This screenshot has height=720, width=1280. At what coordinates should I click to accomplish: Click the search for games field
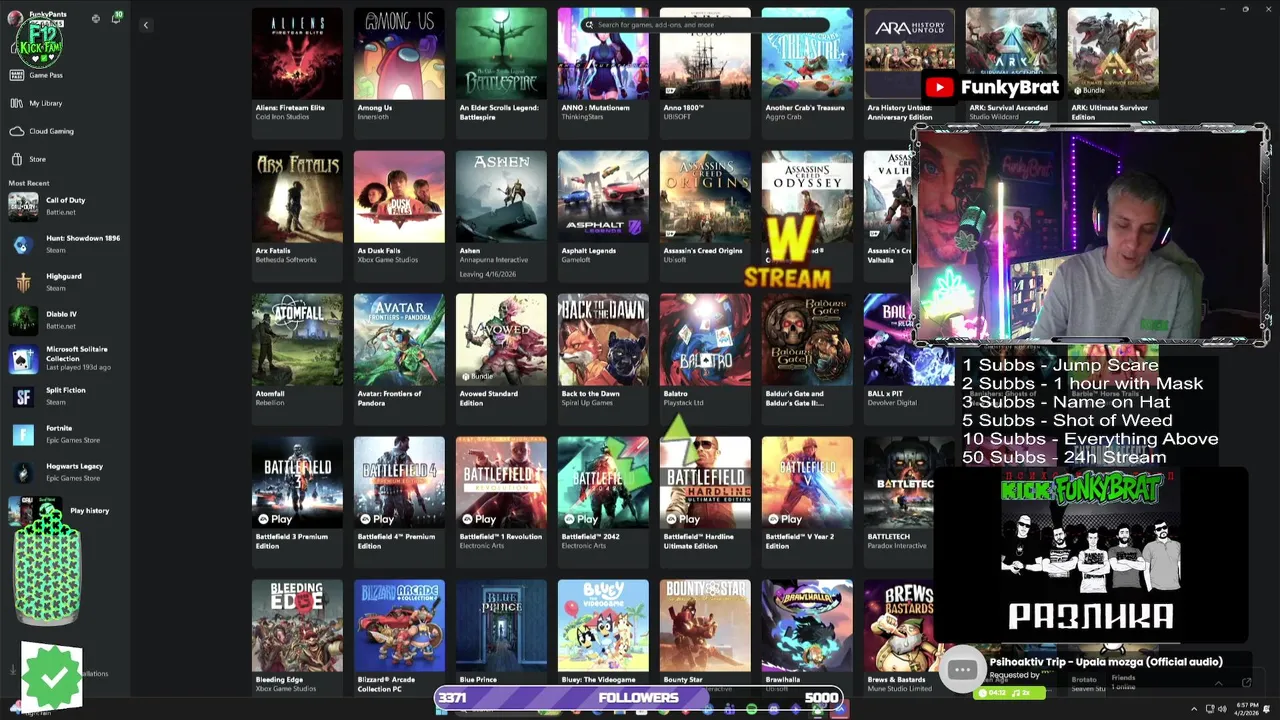pyautogui.click(x=705, y=25)
